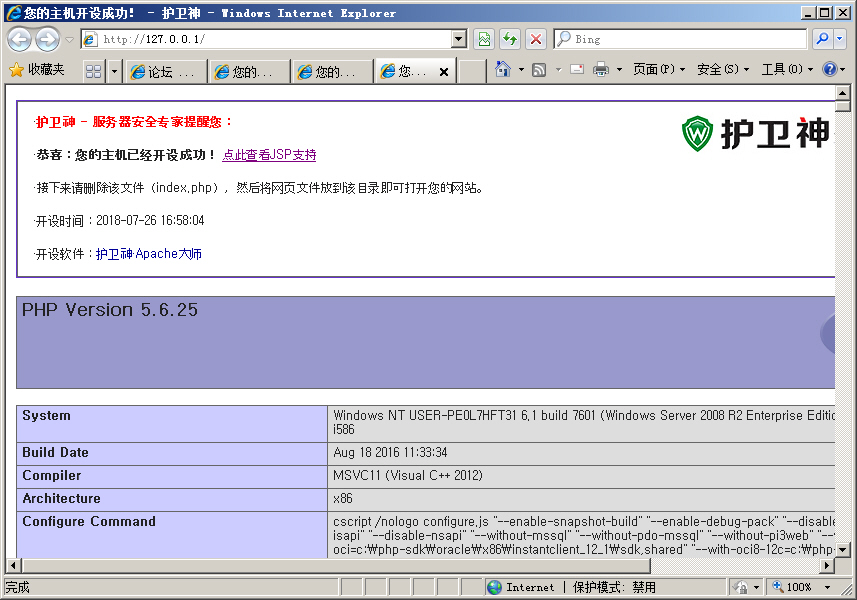857x600 pixels.
Task: Click the Home icon in command bar
Action: click(x=503, y=70)
